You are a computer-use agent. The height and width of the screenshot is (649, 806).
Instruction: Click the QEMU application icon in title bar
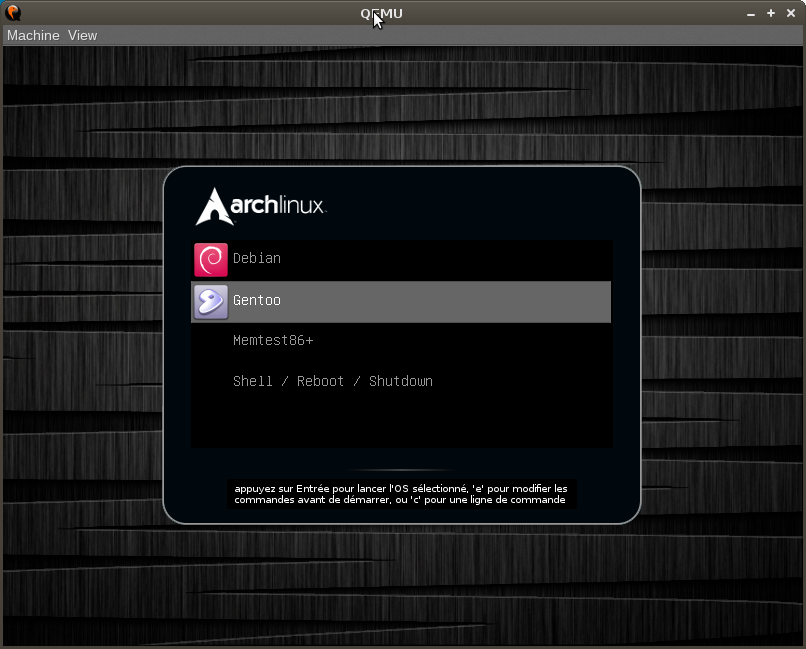tap(13, 13)
